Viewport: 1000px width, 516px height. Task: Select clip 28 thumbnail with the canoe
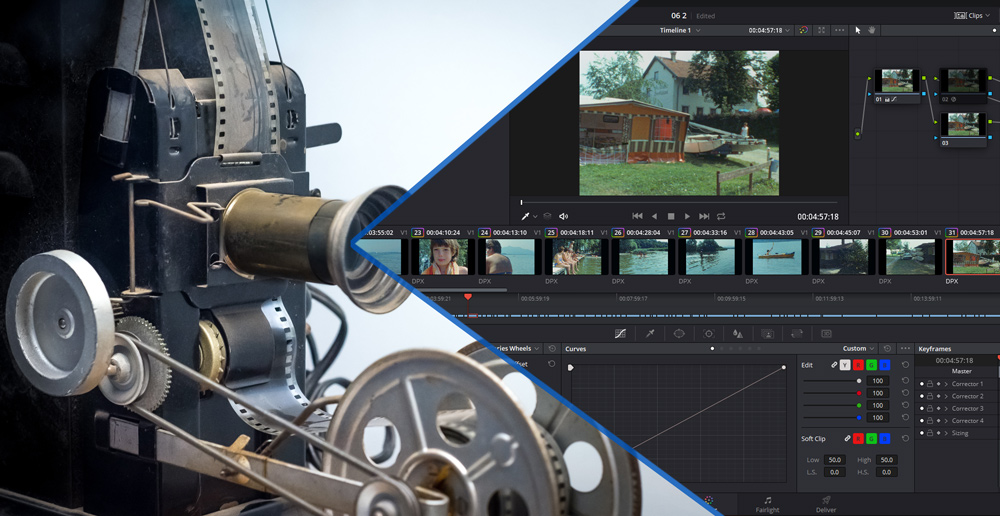click(777, 256)
